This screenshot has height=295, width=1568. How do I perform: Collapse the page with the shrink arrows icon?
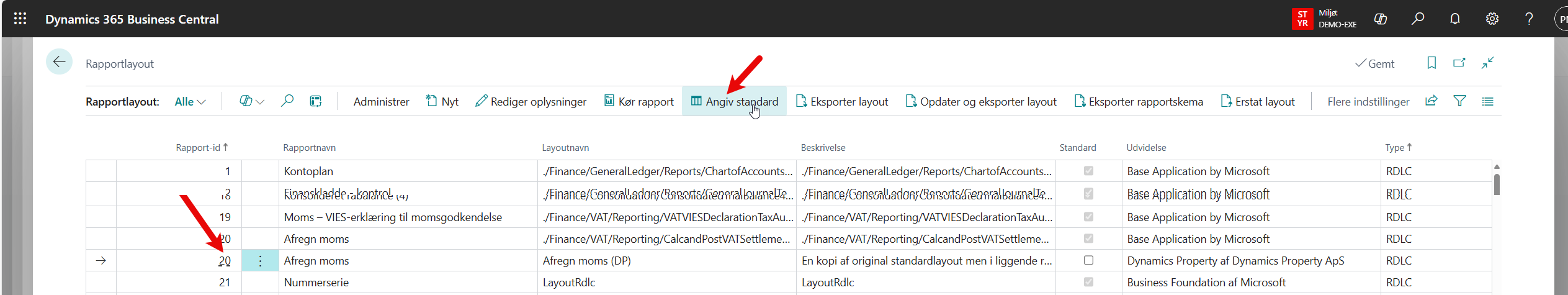point(1488,63)
